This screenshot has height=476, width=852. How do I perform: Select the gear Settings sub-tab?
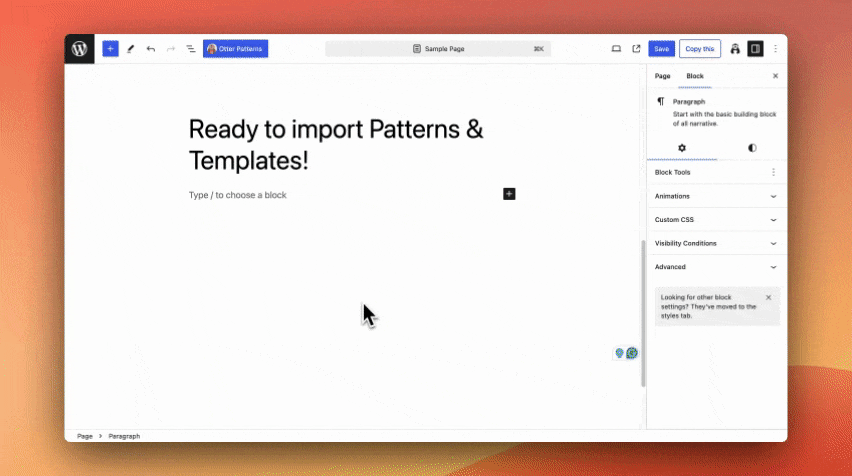pos(682,148)
